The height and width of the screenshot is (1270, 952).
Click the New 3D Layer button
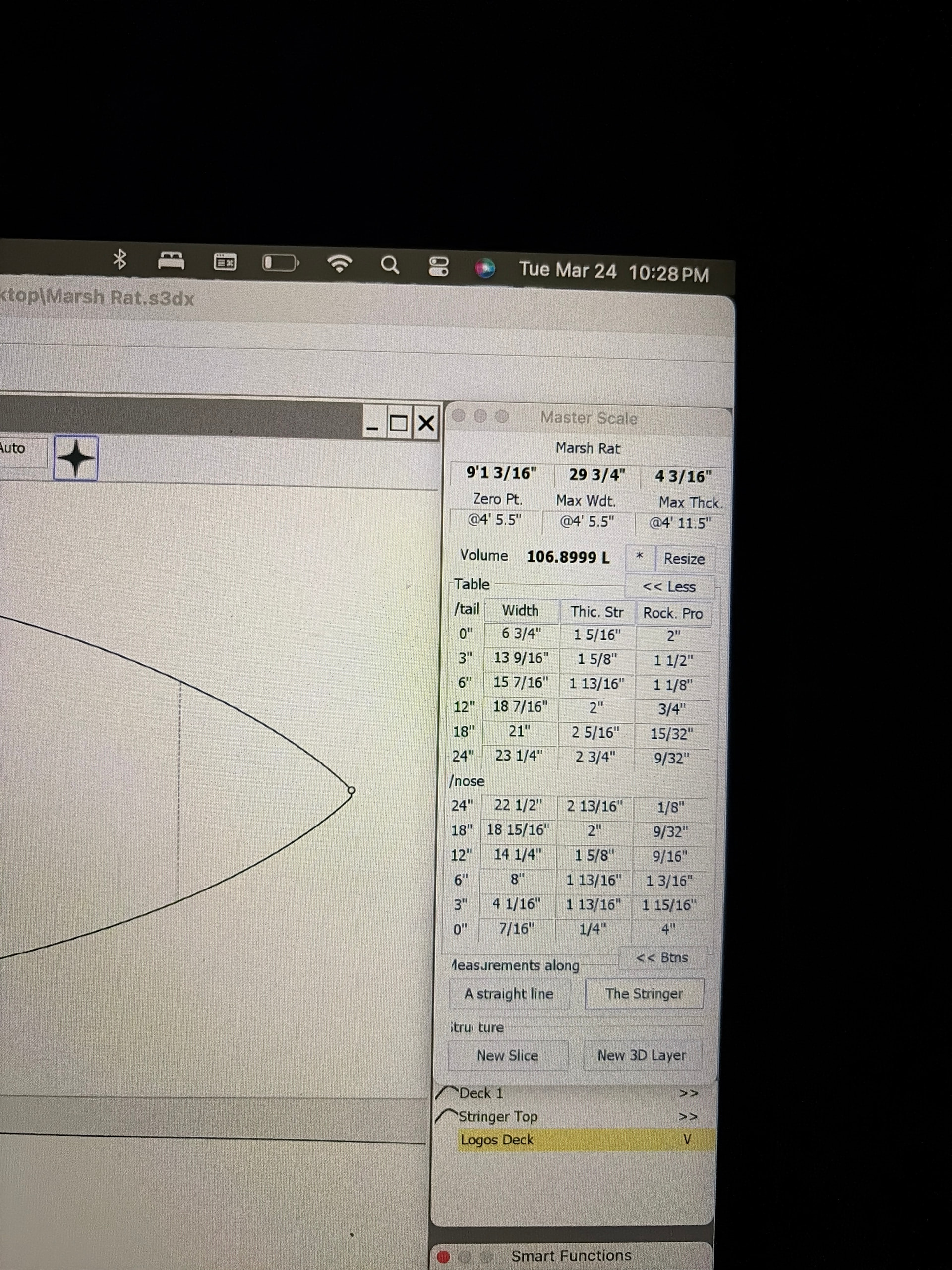(642, 1055)
